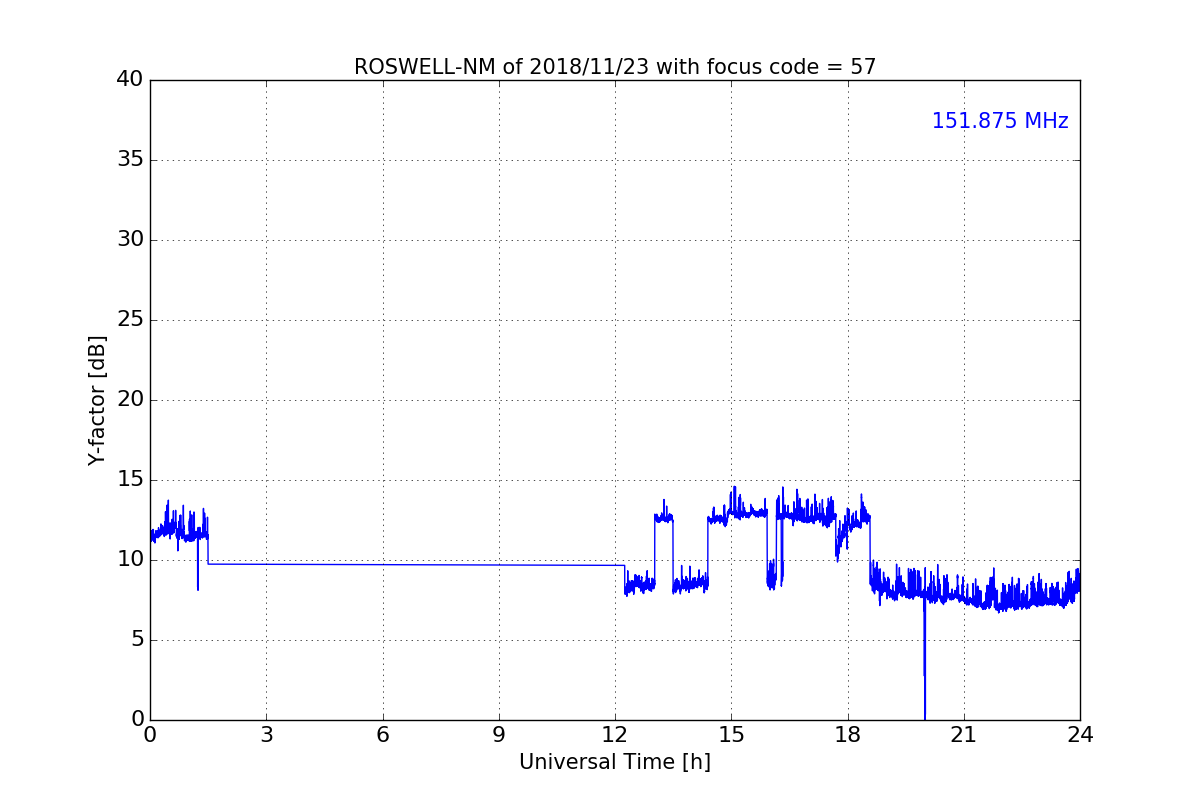Click the 151.875 MHz frequency label
The width and height of the screenshot is (1200, 800).
coord(1000,121)
